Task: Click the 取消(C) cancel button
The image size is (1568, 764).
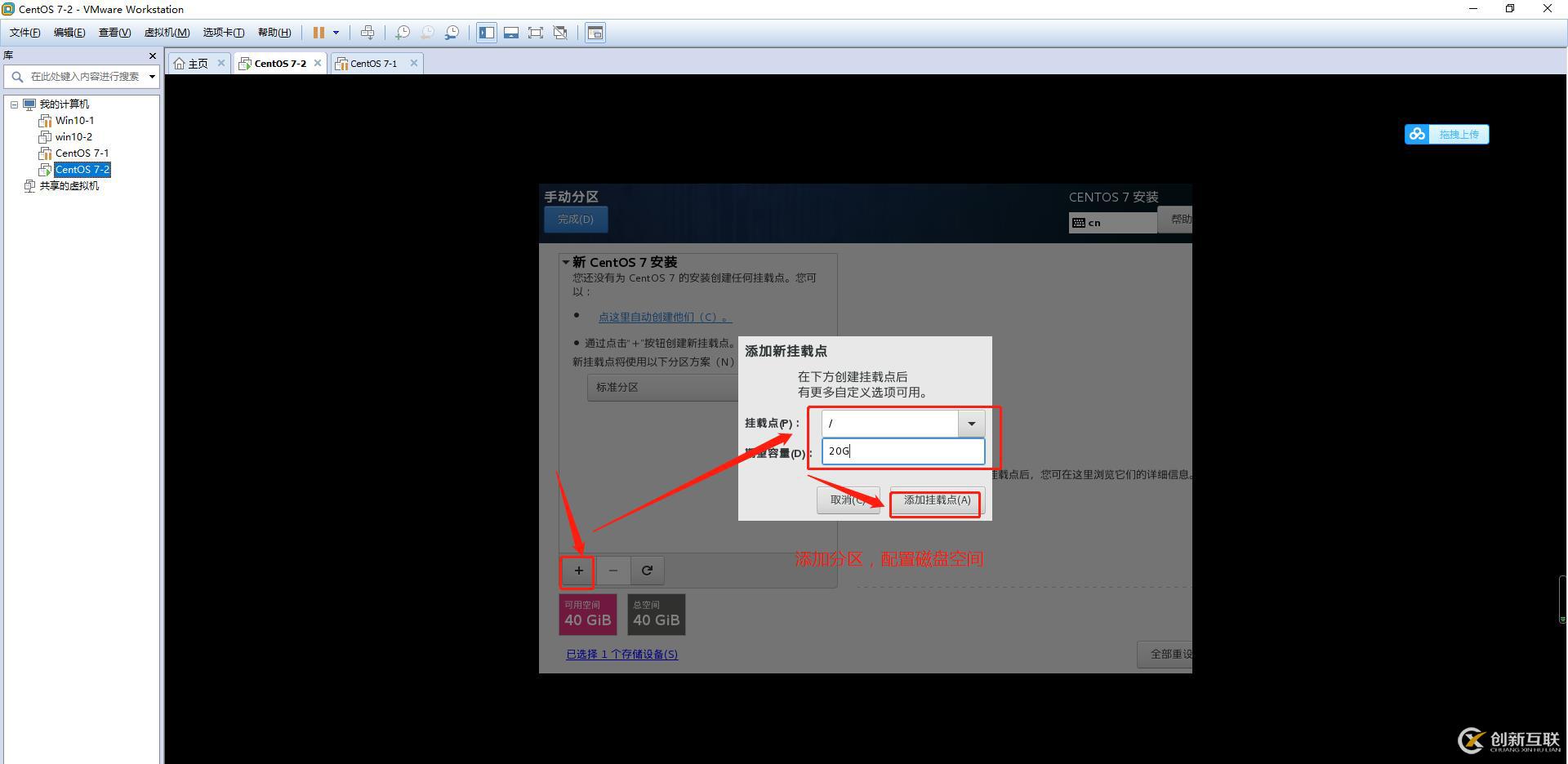Action: [849, 500]
